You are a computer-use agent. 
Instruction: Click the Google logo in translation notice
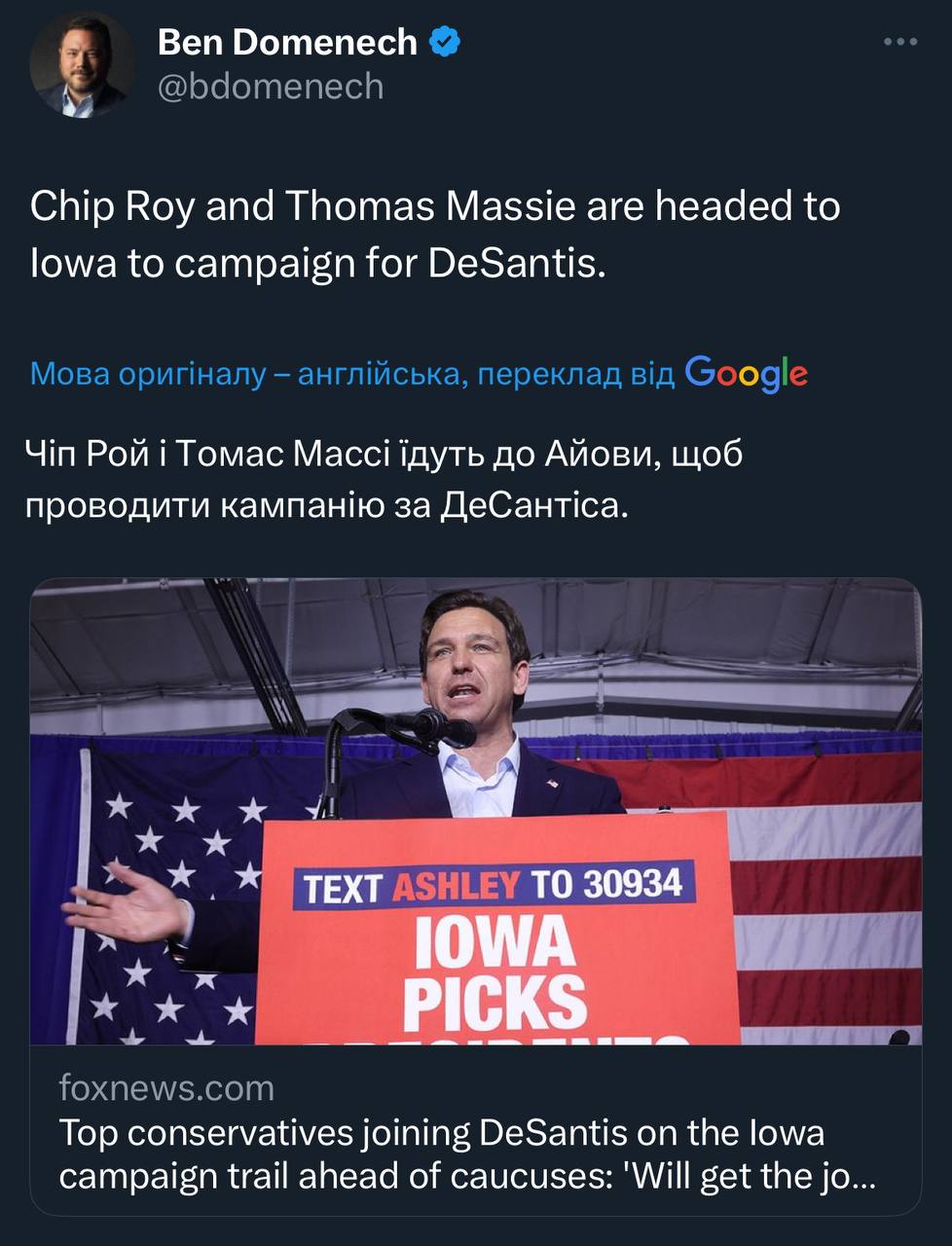(x=747, y=373)
